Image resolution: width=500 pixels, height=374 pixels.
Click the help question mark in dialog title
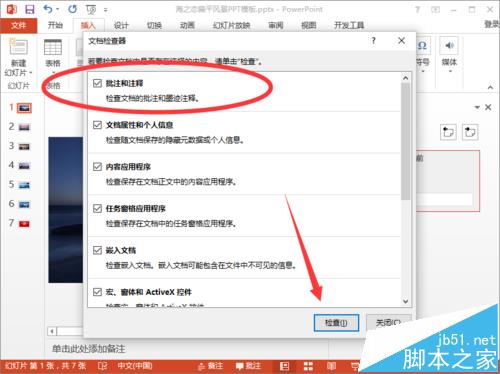coord(373,41)
